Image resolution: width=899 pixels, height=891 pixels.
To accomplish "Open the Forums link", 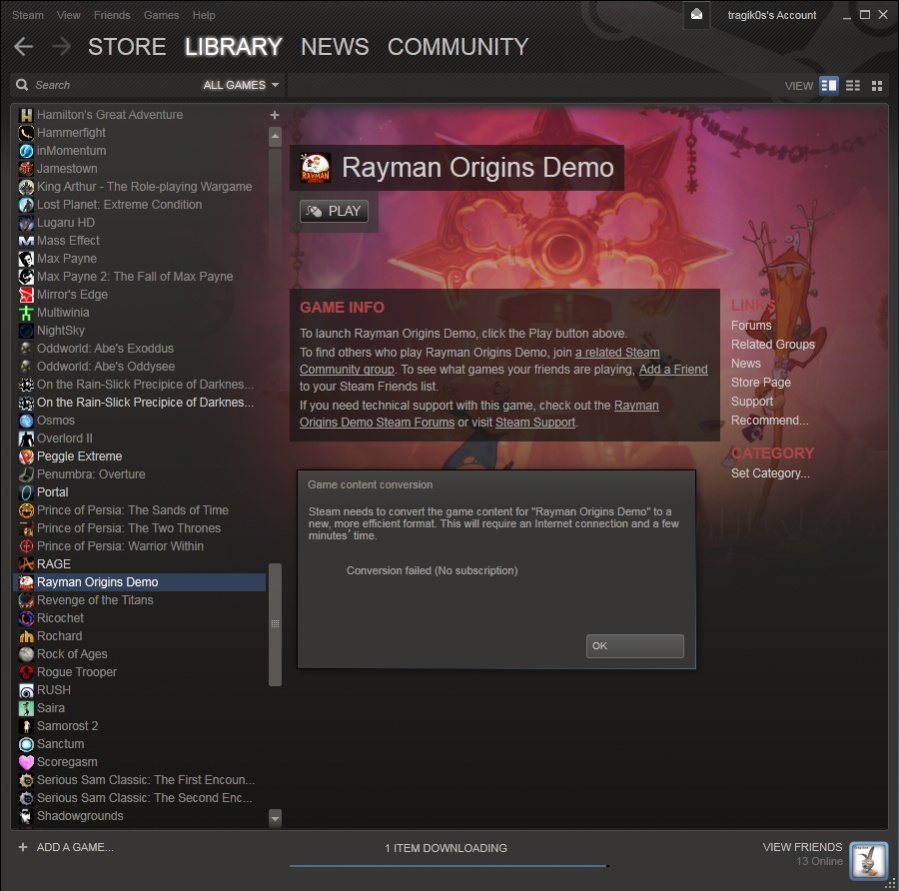I will click(x=751, y=325).
